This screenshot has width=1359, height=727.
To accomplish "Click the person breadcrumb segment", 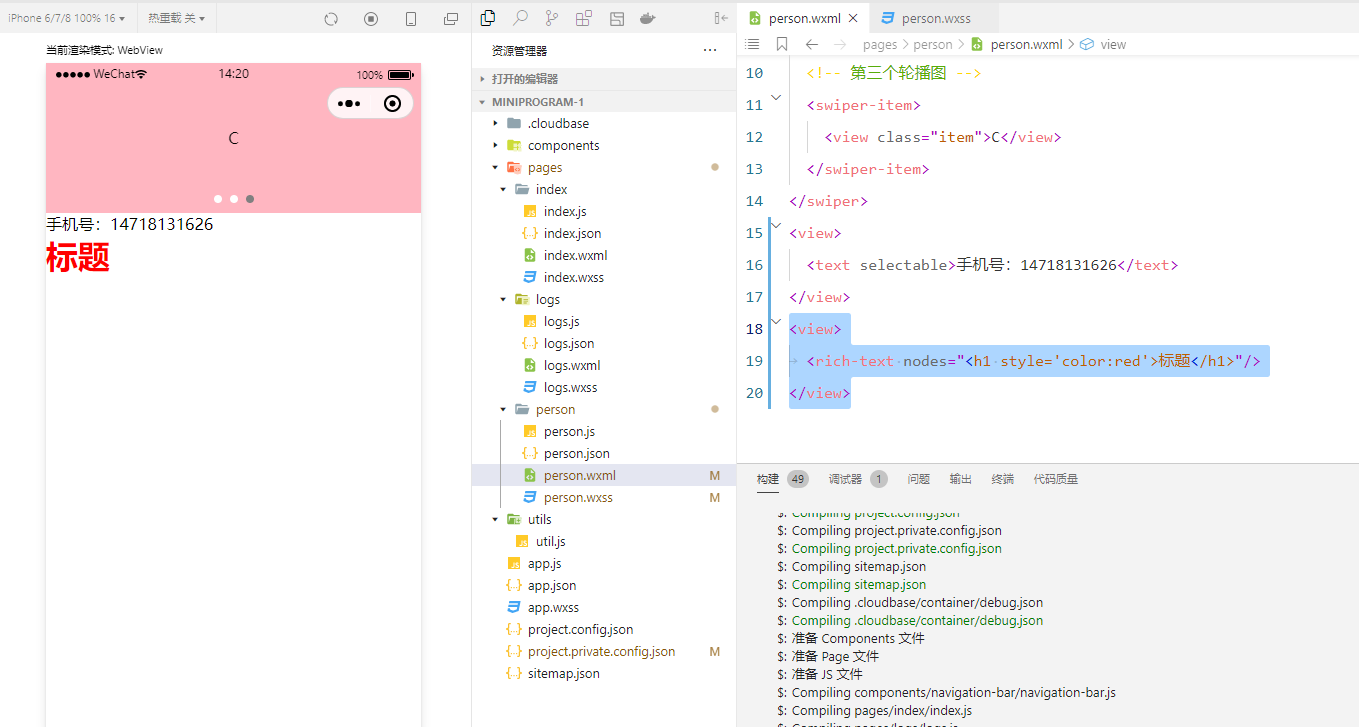I will click(x=933, y=44).
